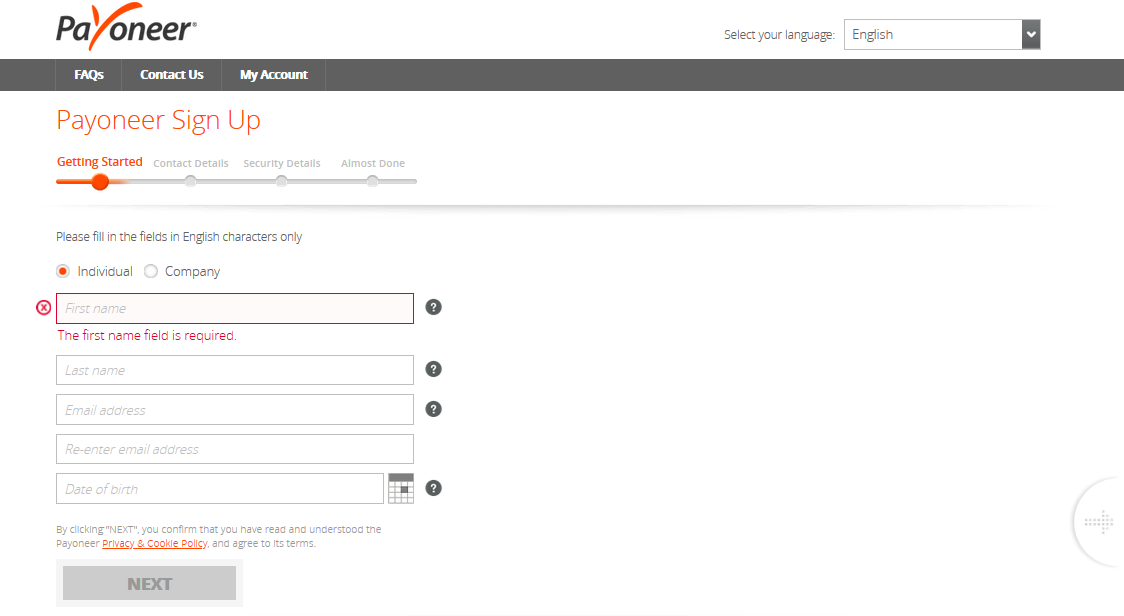Open help icon beside Last name field
The image size is (1124, 616).
[x=433, y=369]
